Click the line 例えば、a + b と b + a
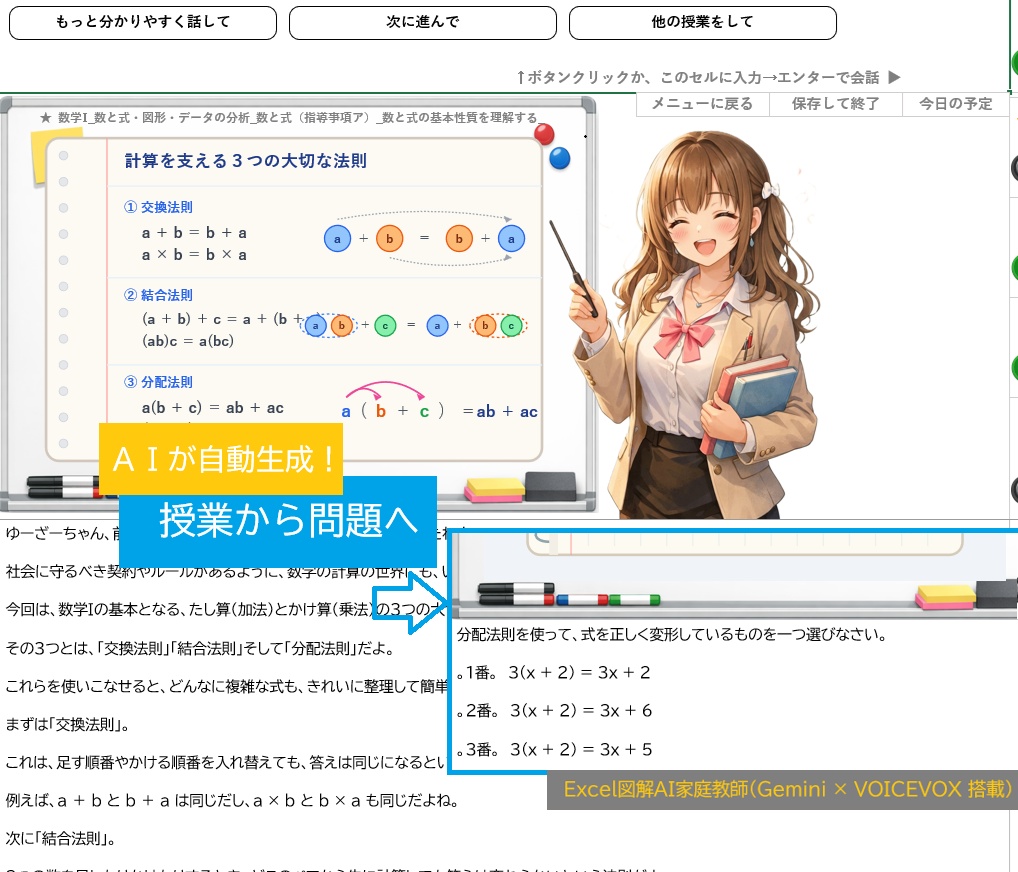This screenshot has width=1018, height=872. coord(232,801)
